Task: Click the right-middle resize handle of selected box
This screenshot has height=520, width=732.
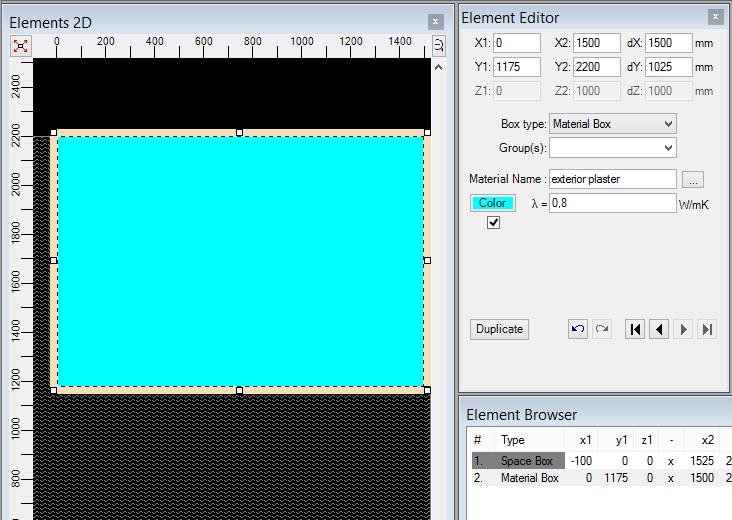Action: [x=427, y=260]
